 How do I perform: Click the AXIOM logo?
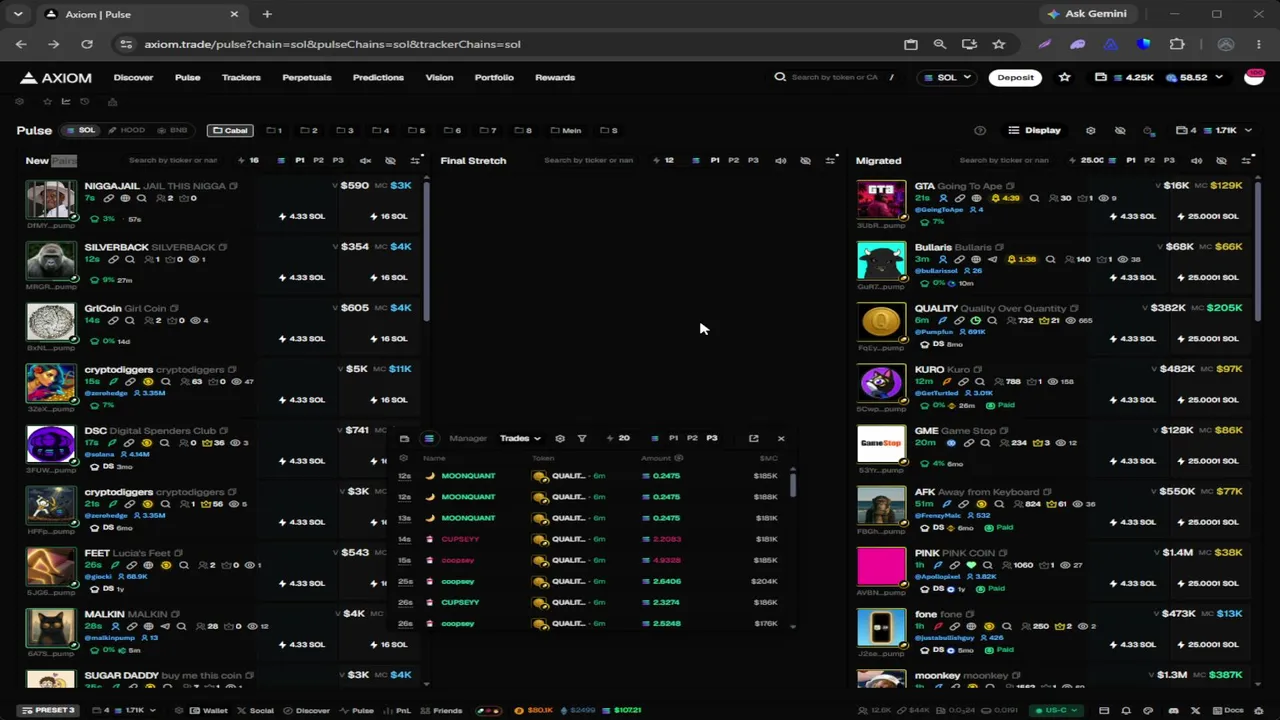point(56,77)
